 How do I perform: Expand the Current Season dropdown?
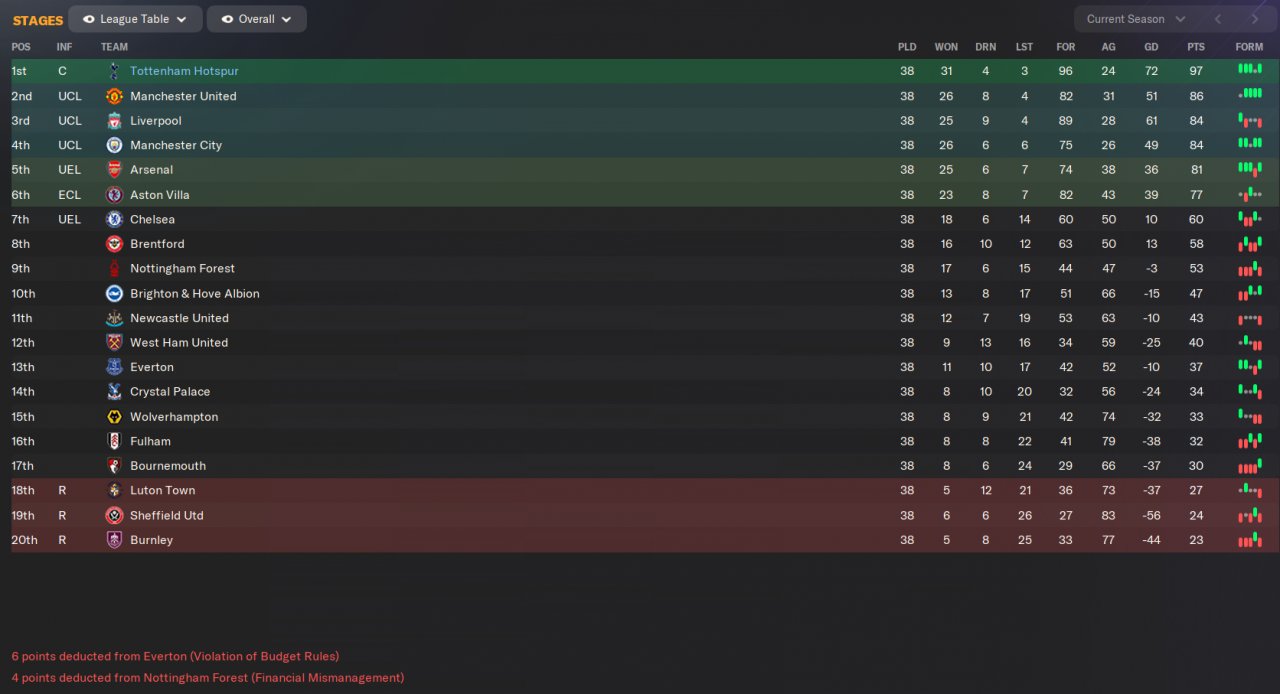tap(1135, 19)
